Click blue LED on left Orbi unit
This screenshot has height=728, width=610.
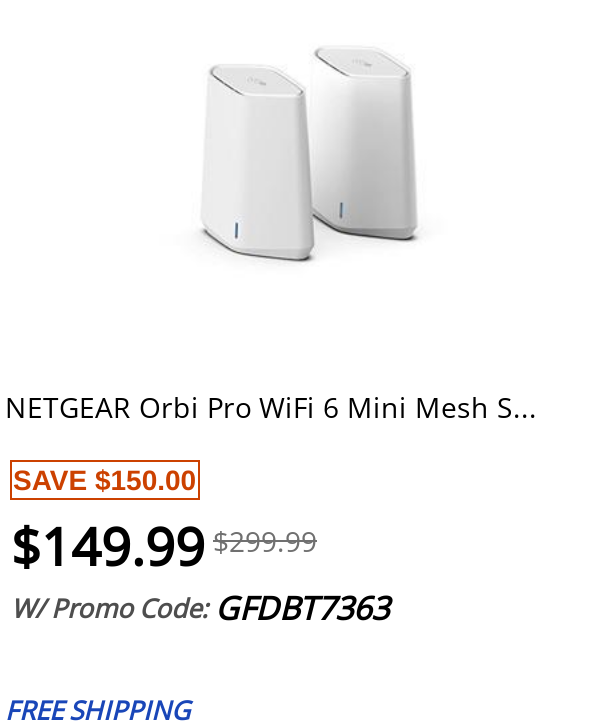[x=237, y=230]
